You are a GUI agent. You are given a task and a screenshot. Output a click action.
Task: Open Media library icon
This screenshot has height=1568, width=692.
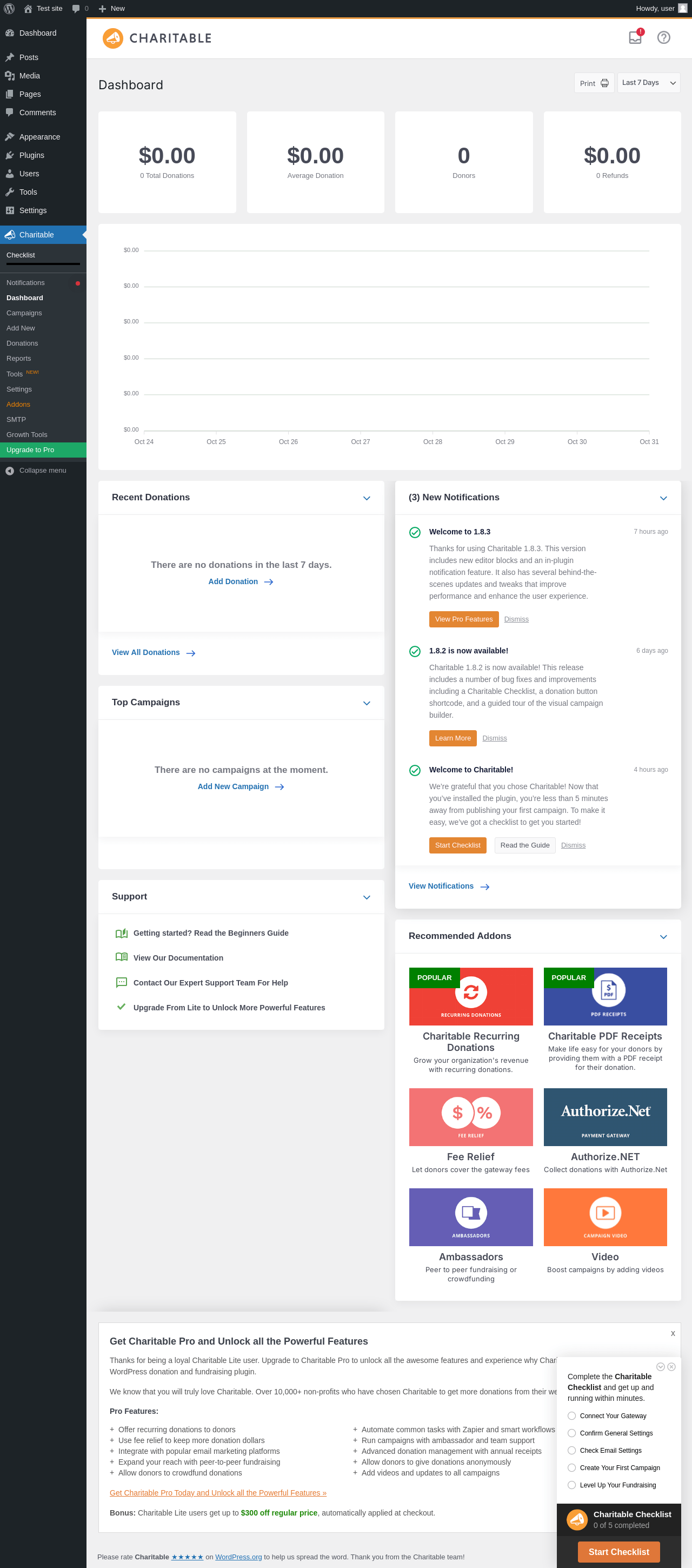[10, 76]
